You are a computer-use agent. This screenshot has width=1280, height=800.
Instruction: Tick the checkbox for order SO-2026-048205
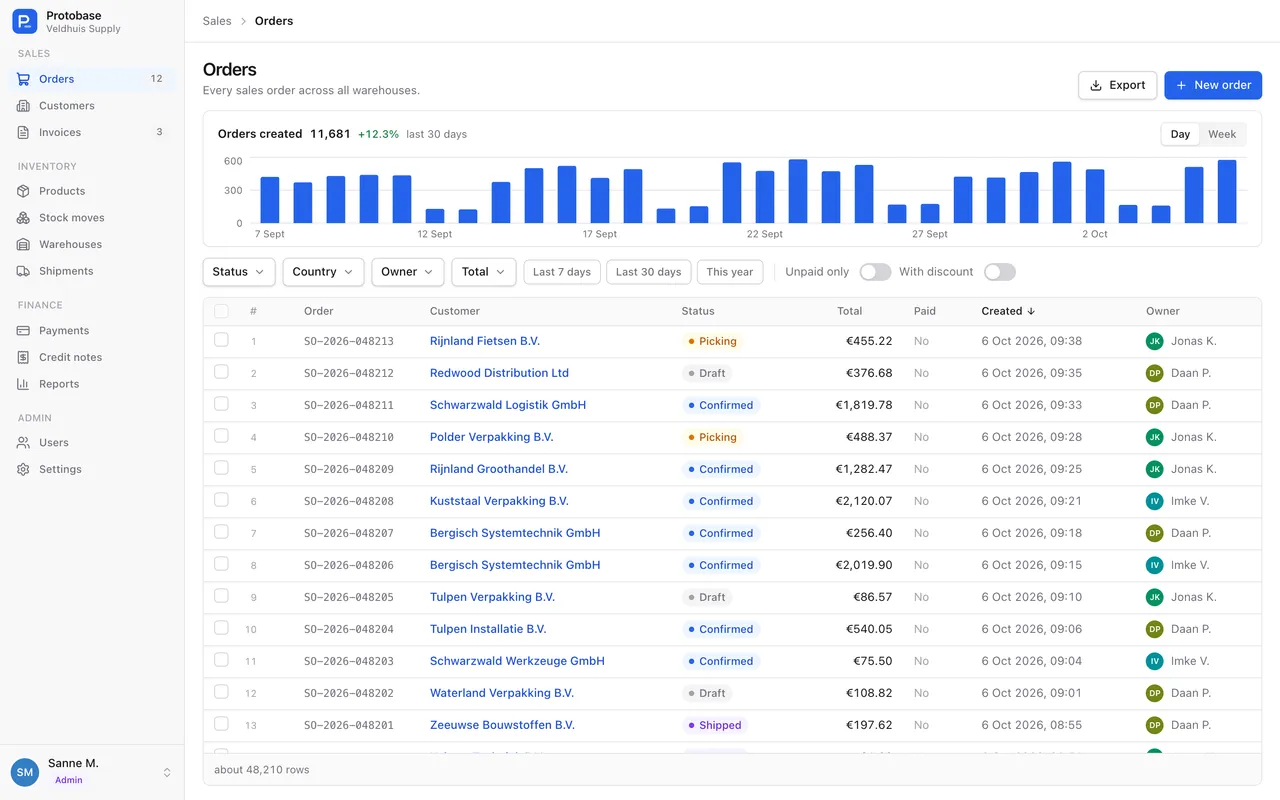pos(221,596)
